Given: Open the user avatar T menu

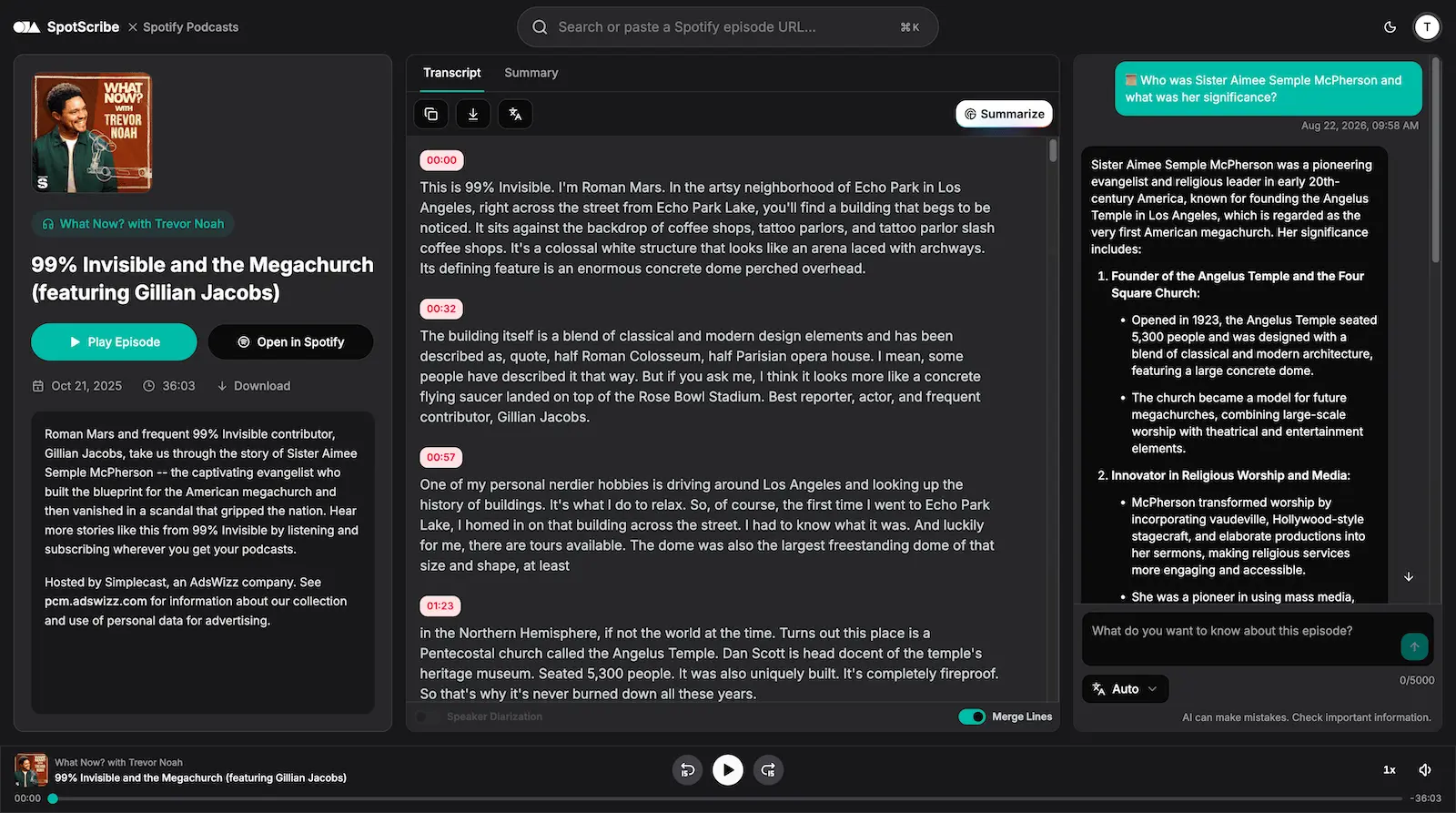Looking at the screenshot, I should click(x=1427, y=27).
